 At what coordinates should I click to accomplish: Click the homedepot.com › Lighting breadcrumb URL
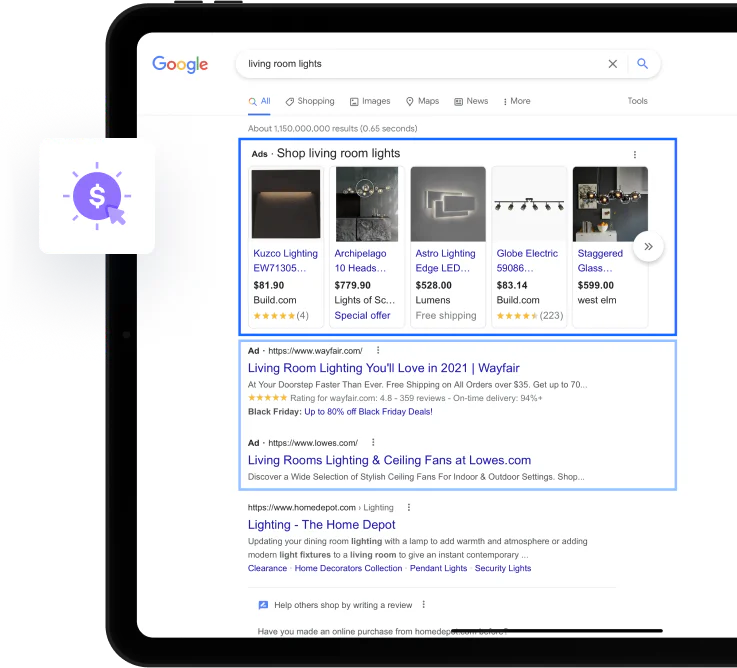321,507
